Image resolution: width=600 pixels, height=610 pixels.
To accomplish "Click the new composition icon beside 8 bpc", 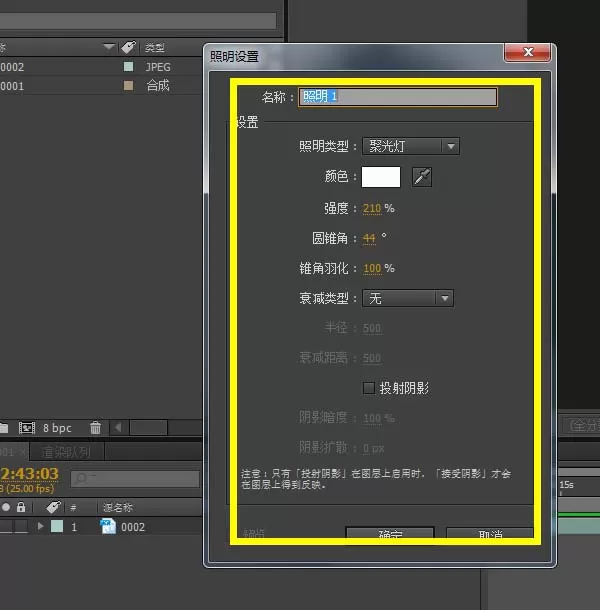I will (x=27, y=428).
